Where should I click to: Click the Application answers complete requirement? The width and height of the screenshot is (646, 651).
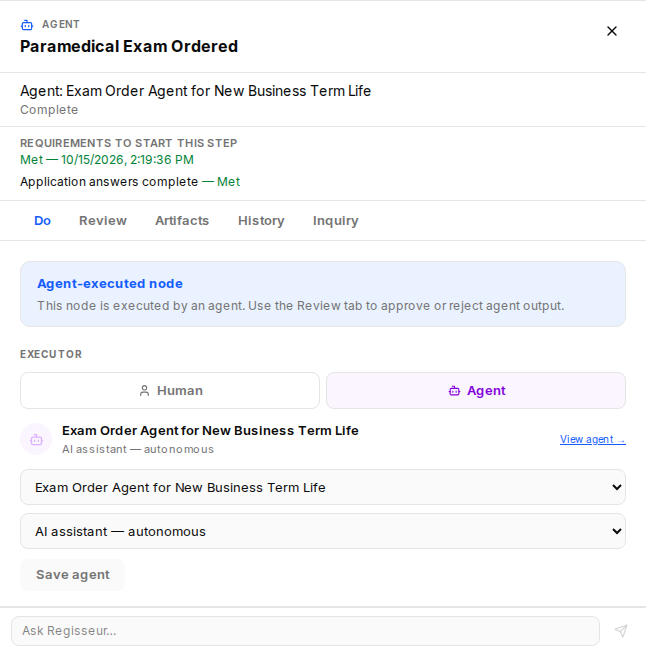tap(130, 182)
